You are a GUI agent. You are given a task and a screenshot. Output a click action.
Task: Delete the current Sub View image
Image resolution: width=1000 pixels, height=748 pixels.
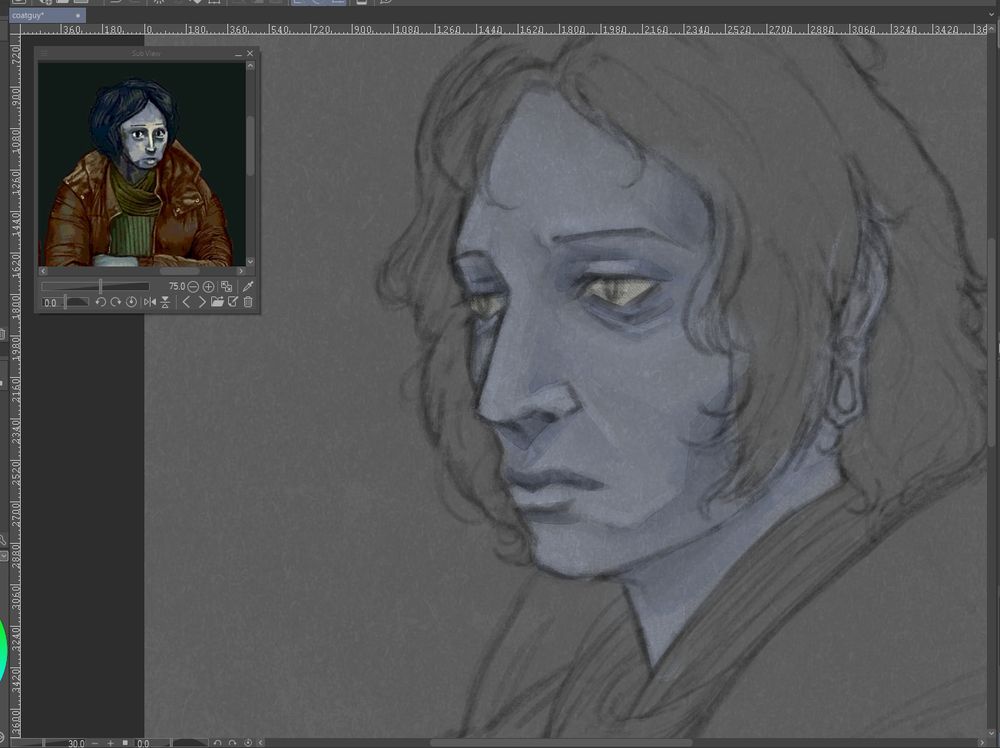[x=248, y=302]
